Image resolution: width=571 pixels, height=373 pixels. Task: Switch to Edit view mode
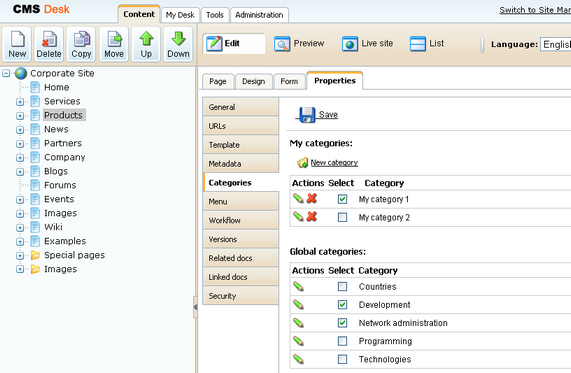point(234,44)
